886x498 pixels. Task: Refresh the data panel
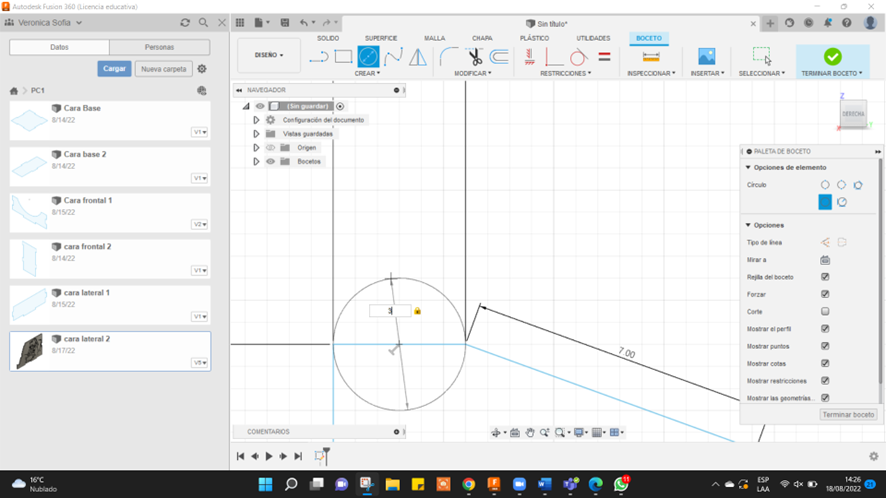tap(185, 23)
